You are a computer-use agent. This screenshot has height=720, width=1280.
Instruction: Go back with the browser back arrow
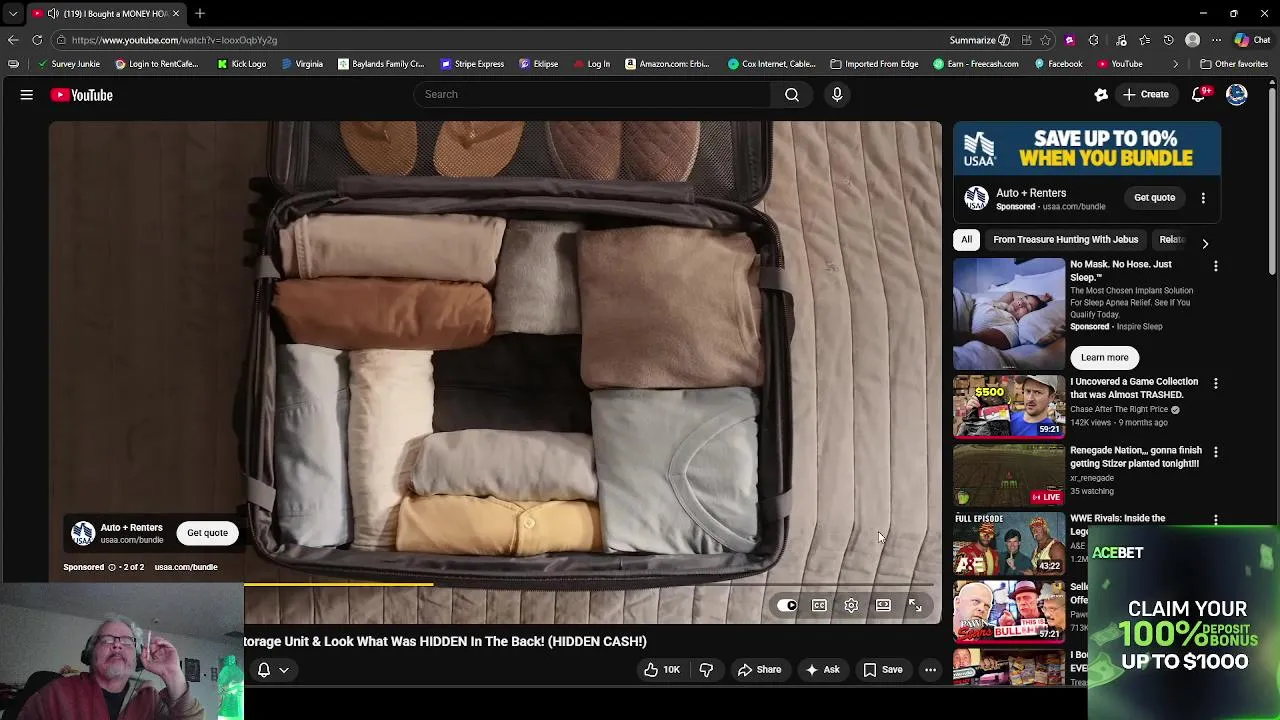click(13, 40)
